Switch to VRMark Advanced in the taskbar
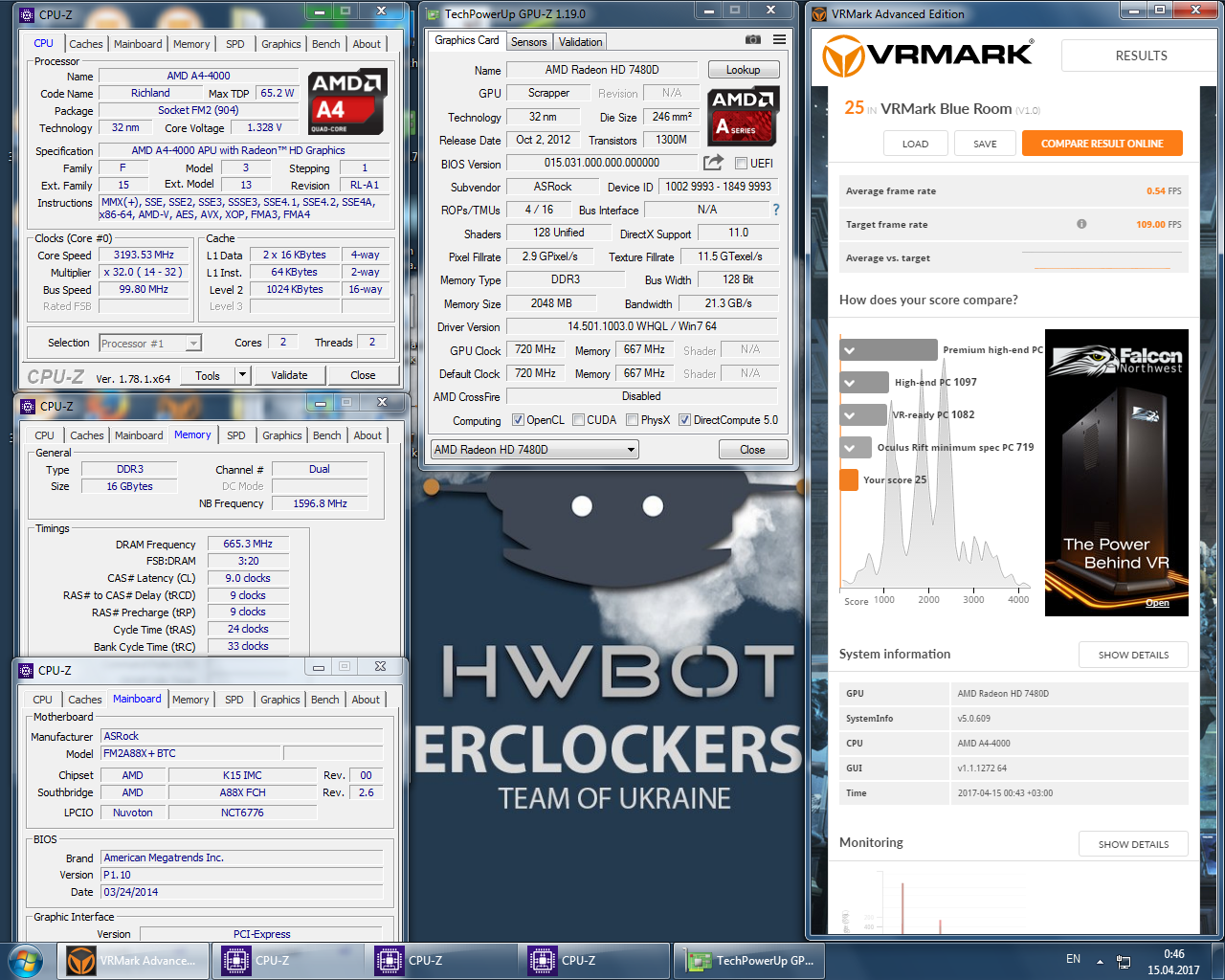Viewport: 1225px width, 980px height. tap(134, 961)
